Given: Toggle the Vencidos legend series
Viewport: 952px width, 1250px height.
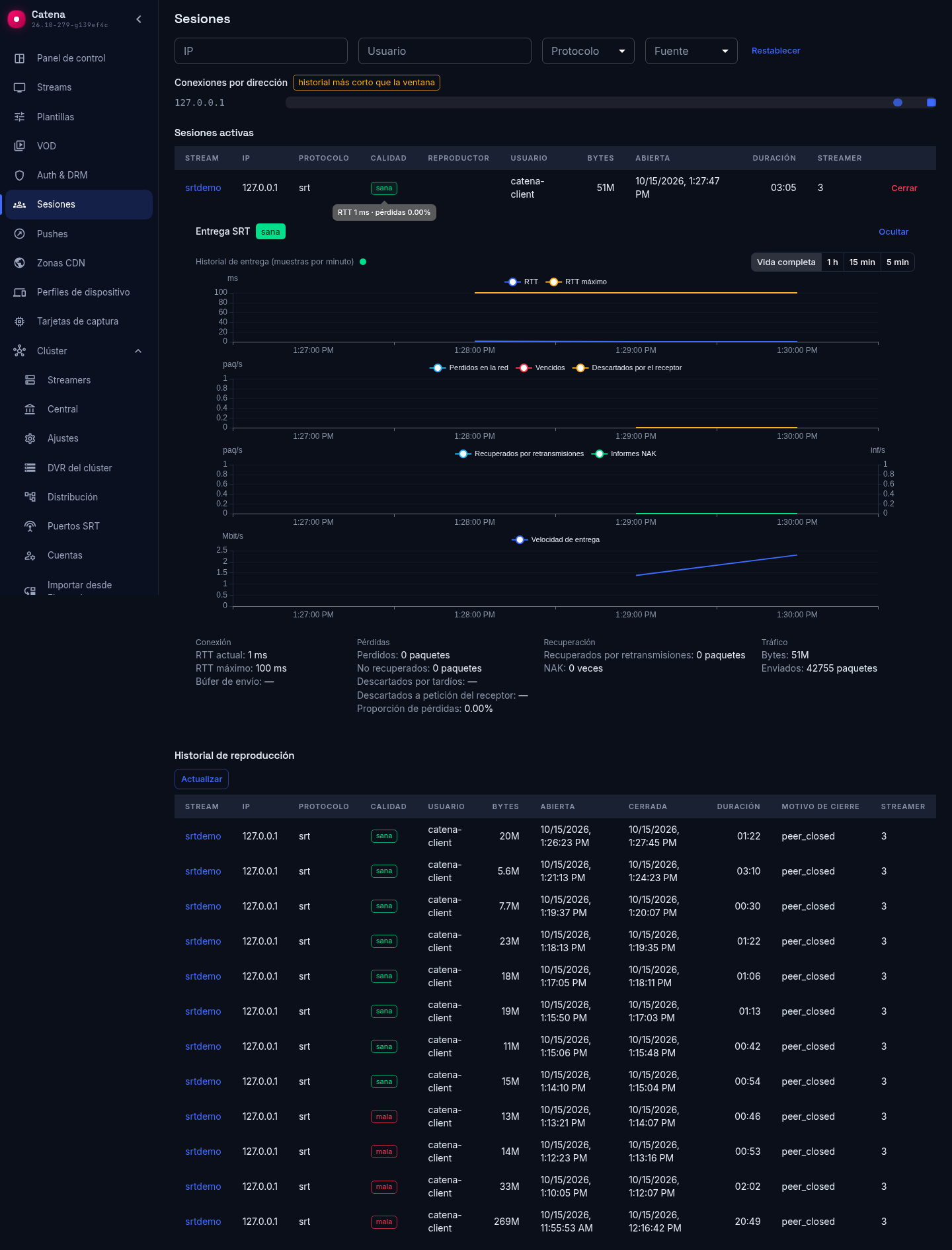Looking at the screenshot, I should (x=541, y=368).
